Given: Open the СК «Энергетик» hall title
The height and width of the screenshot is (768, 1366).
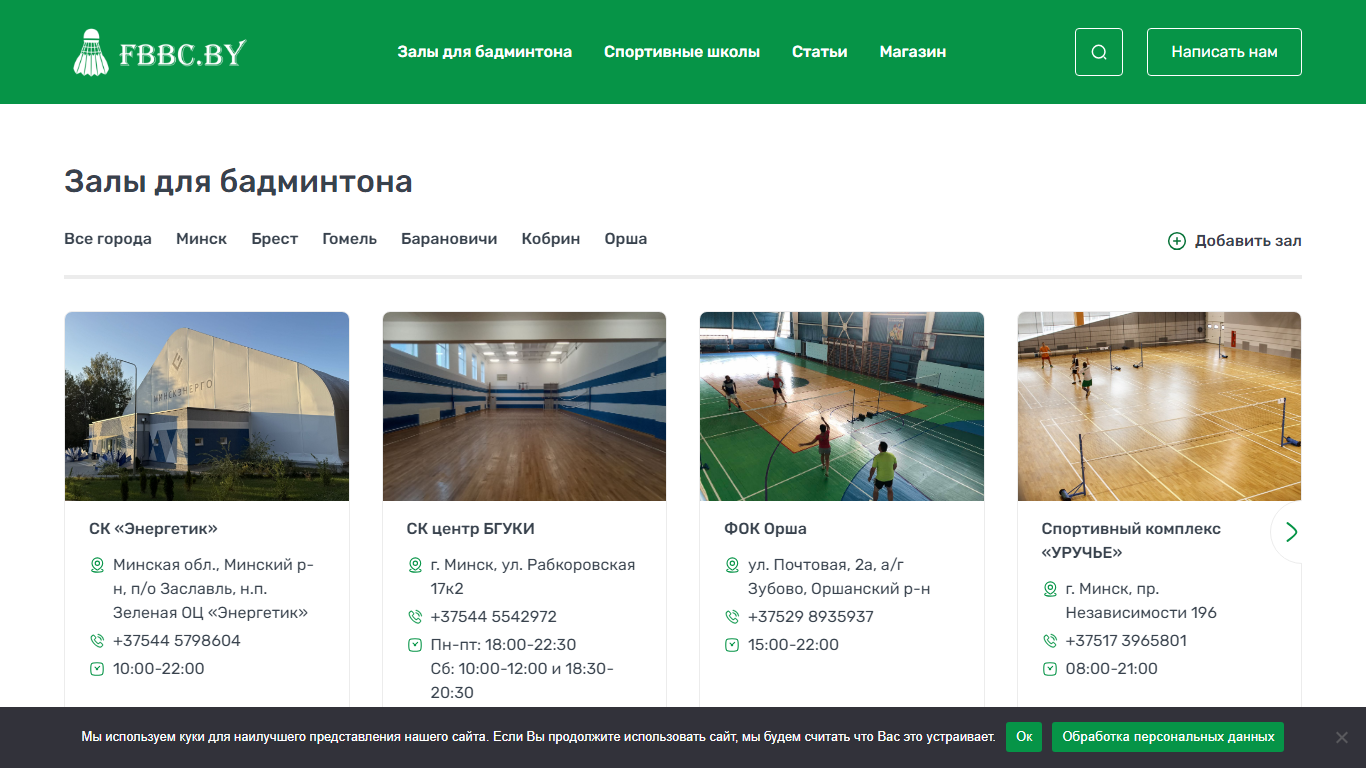Looking at the screenshot, I should (153, 529).
